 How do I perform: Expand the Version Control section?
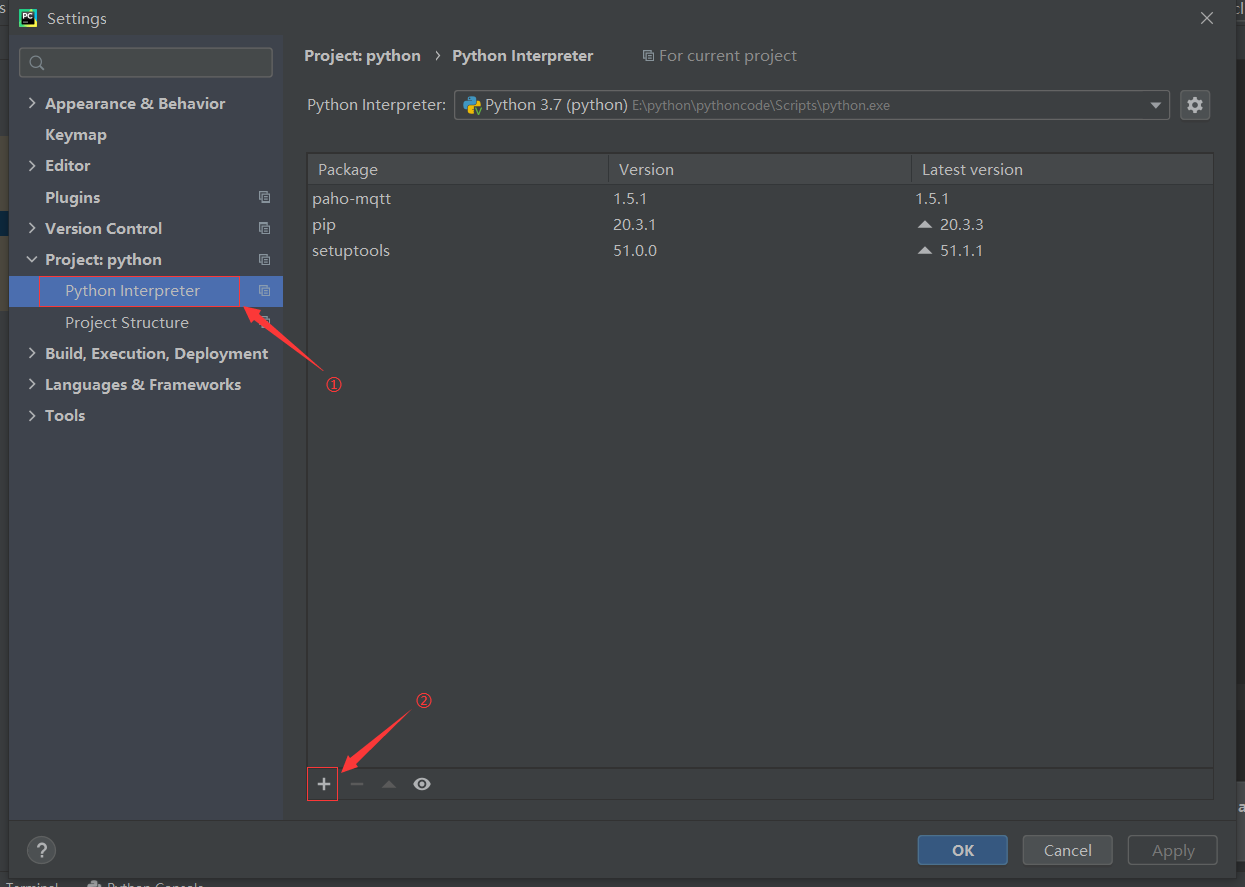coord(32,228)
